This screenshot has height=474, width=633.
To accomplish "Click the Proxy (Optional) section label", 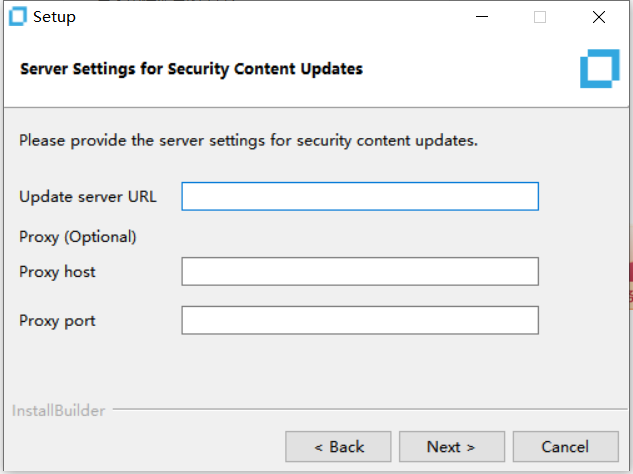I will pyautogui.click(x=78, y=237).
